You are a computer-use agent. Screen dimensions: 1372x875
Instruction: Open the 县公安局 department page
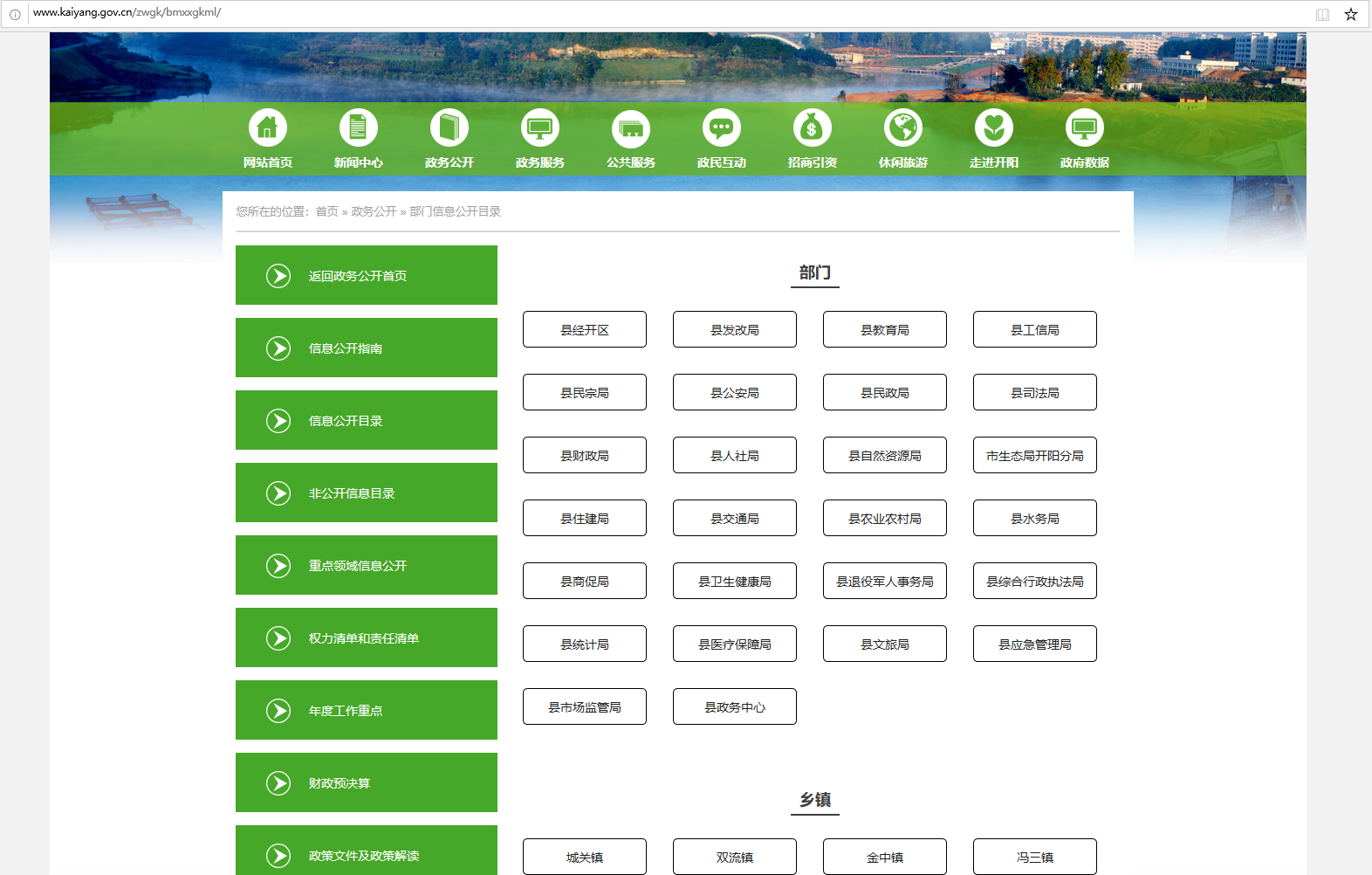point(734,393)
